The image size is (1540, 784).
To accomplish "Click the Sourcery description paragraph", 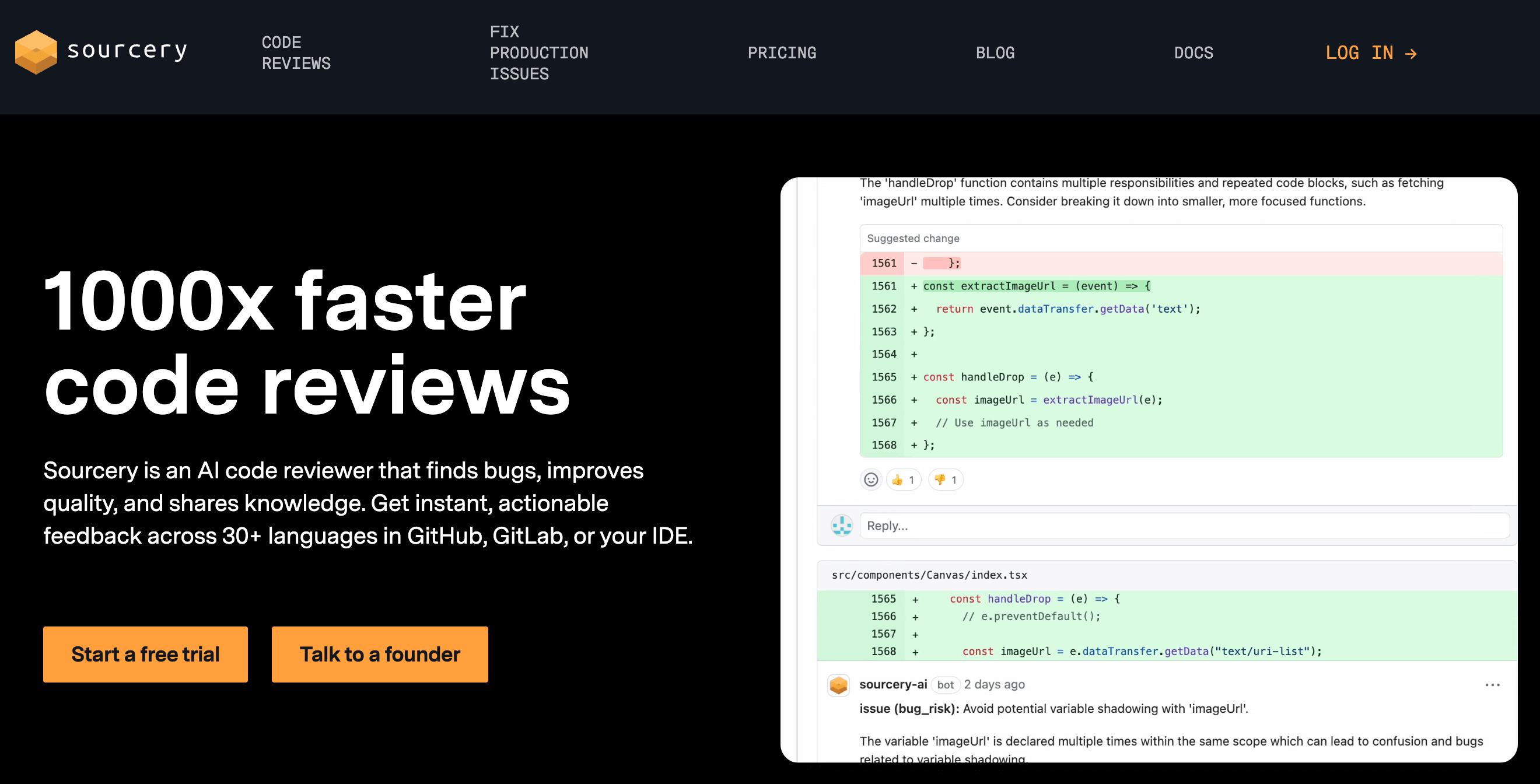I will [367, 503].
